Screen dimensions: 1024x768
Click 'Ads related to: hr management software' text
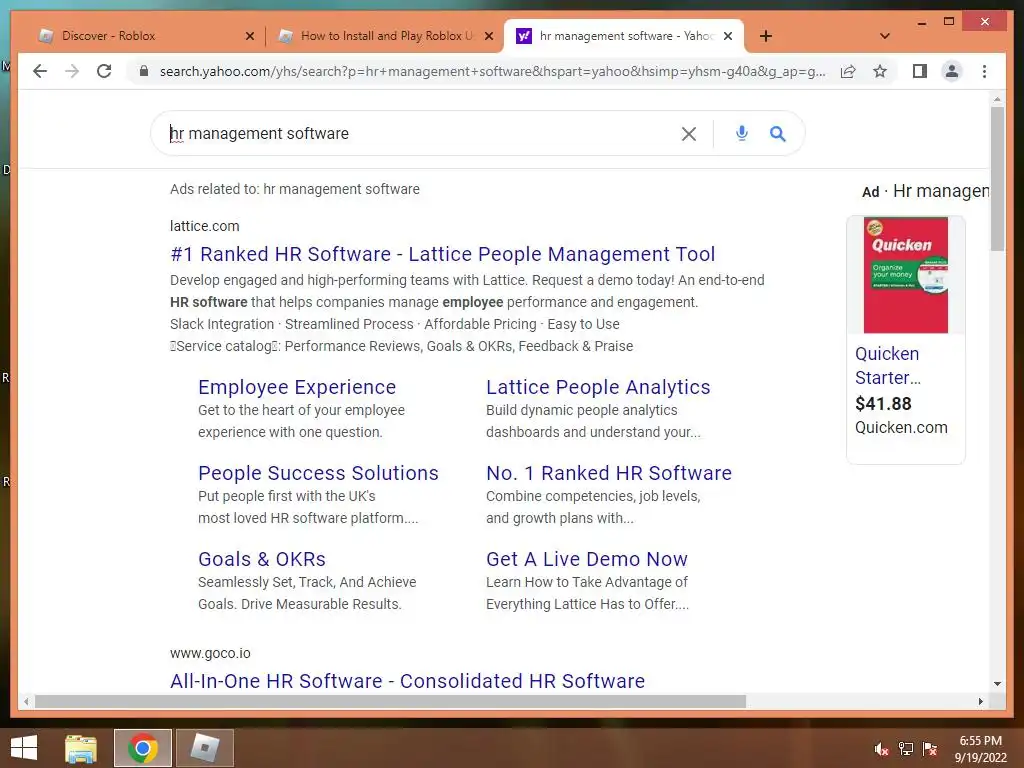pos(295,189)
